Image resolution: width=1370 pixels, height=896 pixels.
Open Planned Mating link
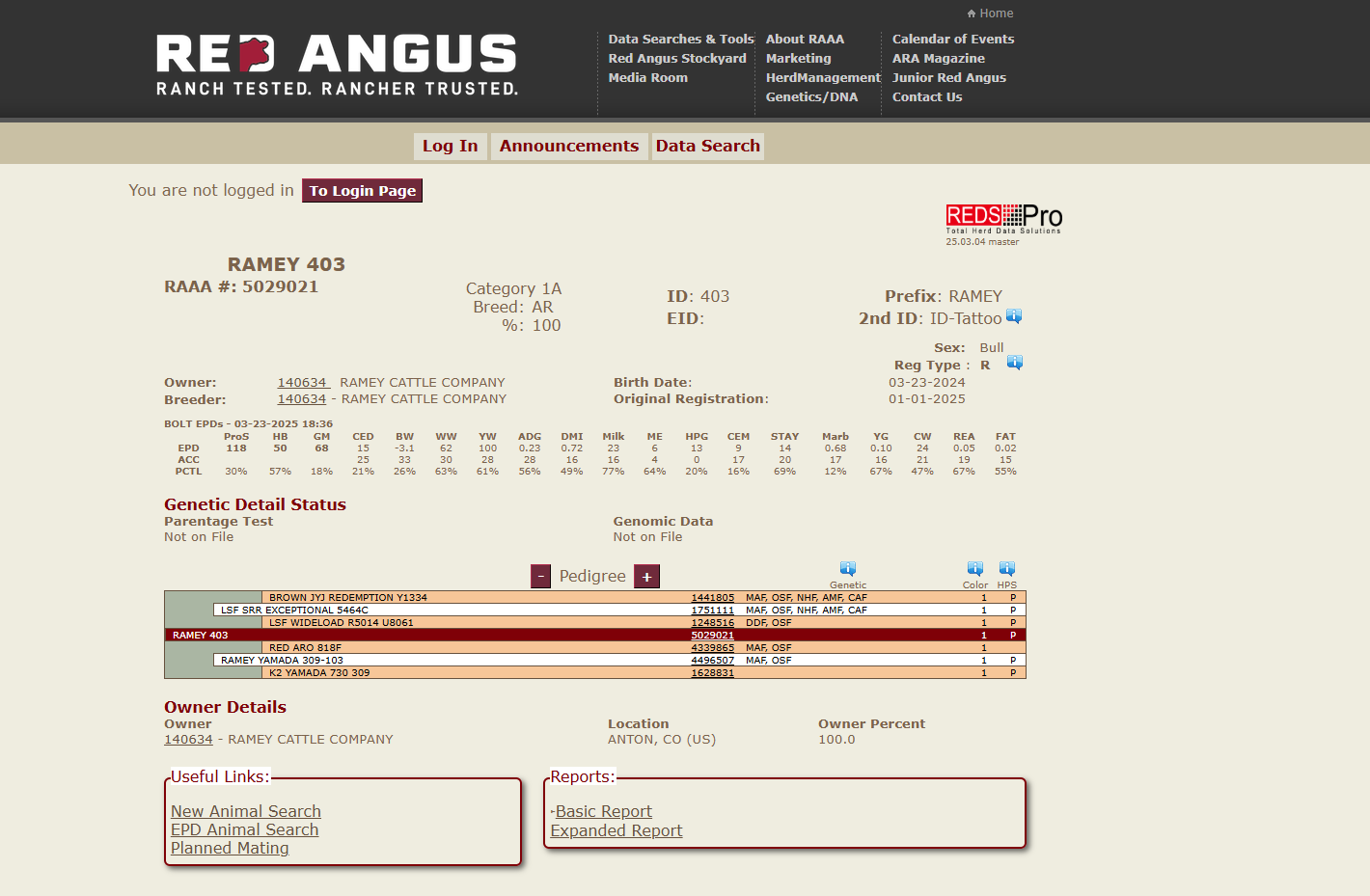[230, 849]
